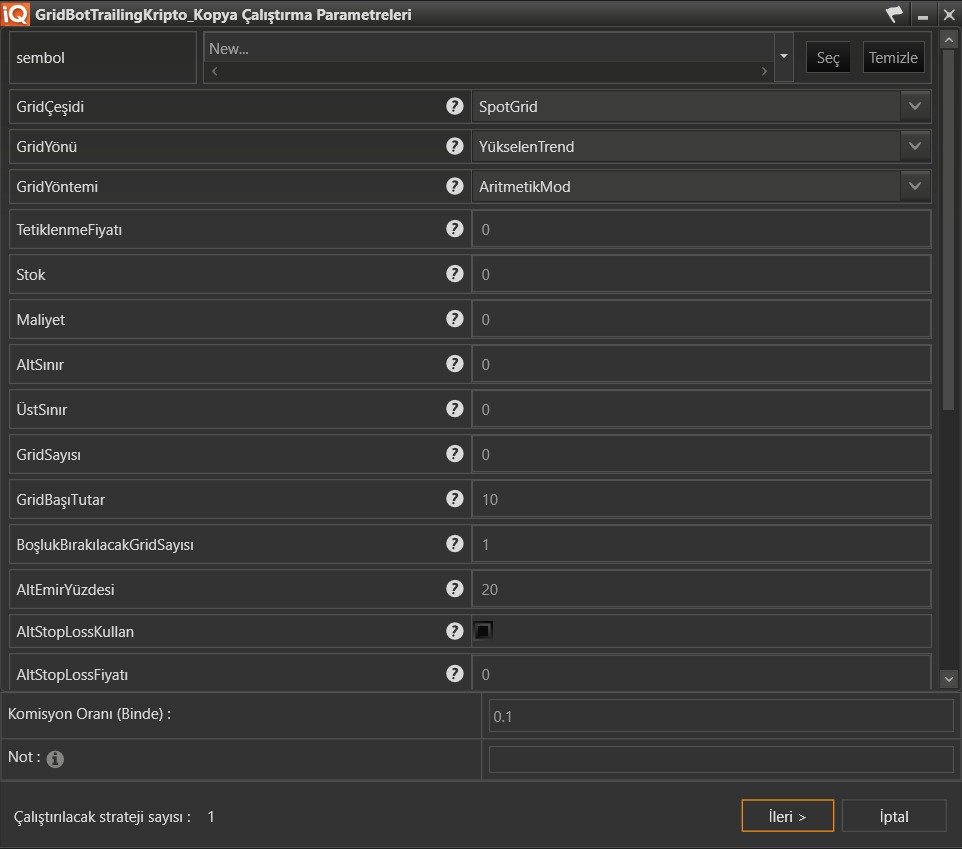View help for BoşlukBırakılacakGridSayısı
The height and width of the screenshot is (849, 962).
454,544
